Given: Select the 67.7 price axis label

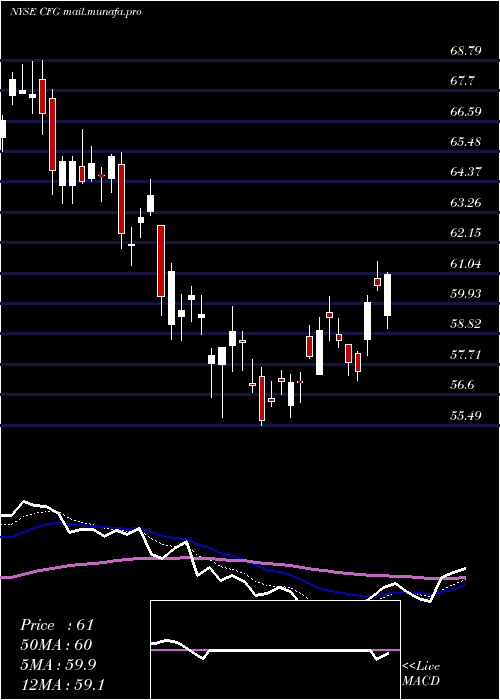Looking at the screenshot, I should pyautogui.click(x=462, y=81).
